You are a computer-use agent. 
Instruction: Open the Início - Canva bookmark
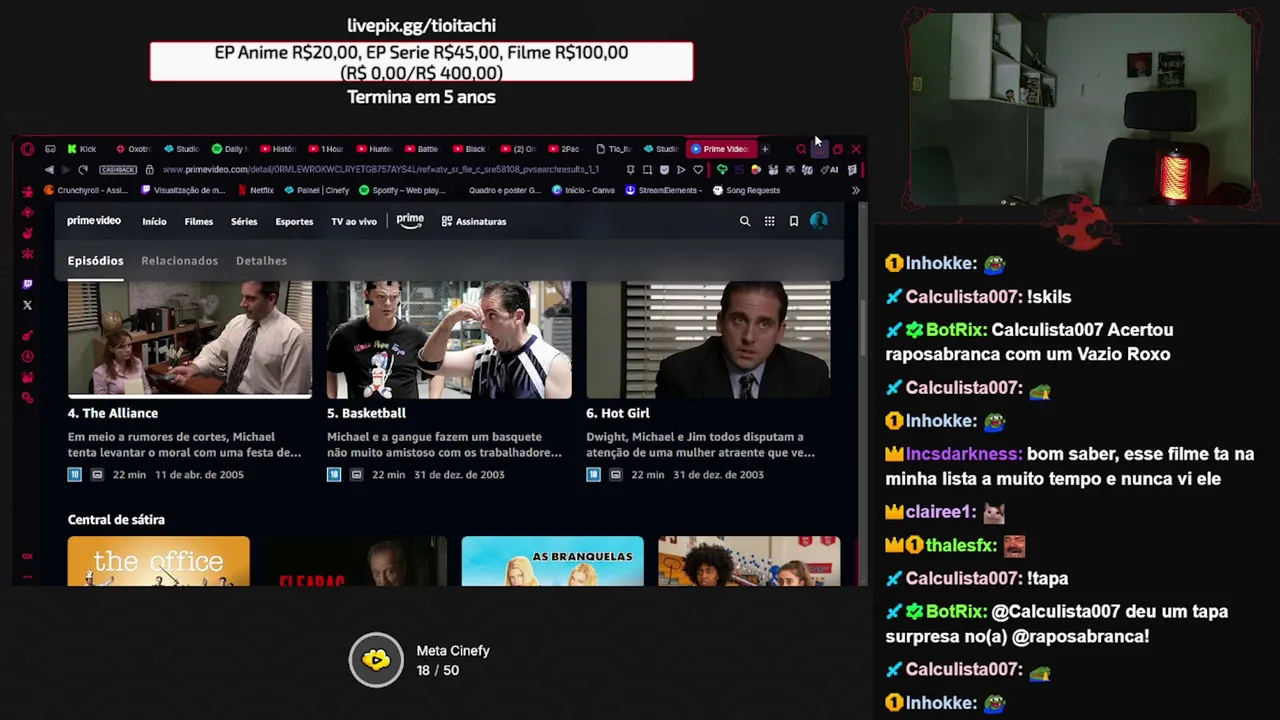582,190
